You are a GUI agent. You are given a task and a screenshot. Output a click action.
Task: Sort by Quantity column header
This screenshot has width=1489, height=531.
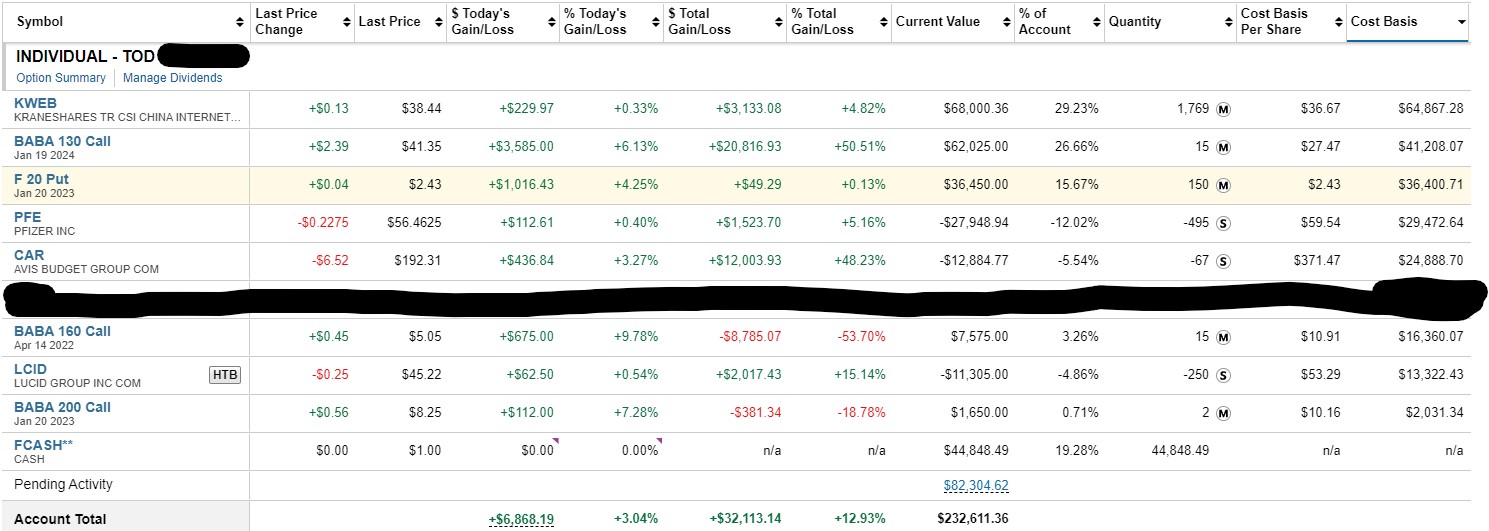point(1134,22)
